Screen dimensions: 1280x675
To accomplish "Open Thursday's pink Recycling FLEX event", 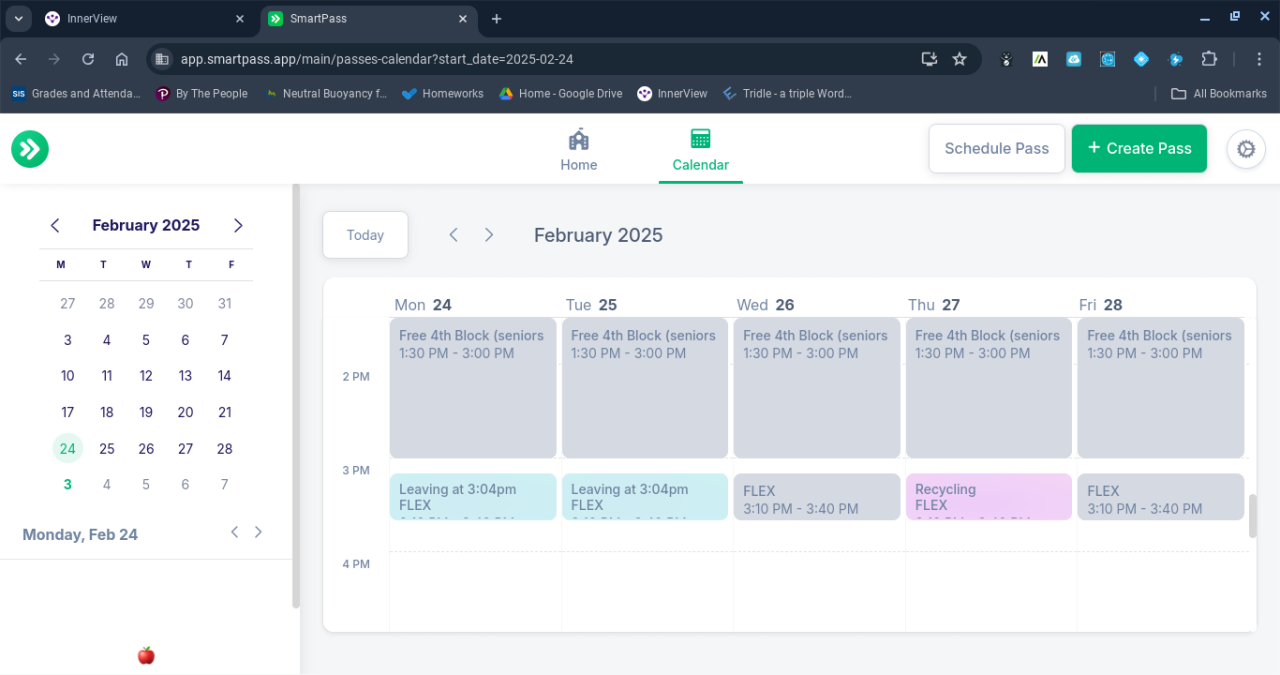I will (x=988, y=497).
